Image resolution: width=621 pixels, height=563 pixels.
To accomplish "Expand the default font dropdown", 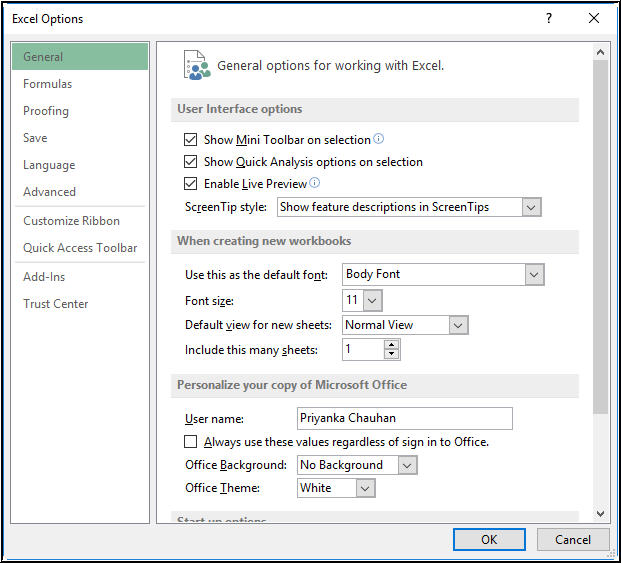I will pyautogui.click(x=534, y=274).
